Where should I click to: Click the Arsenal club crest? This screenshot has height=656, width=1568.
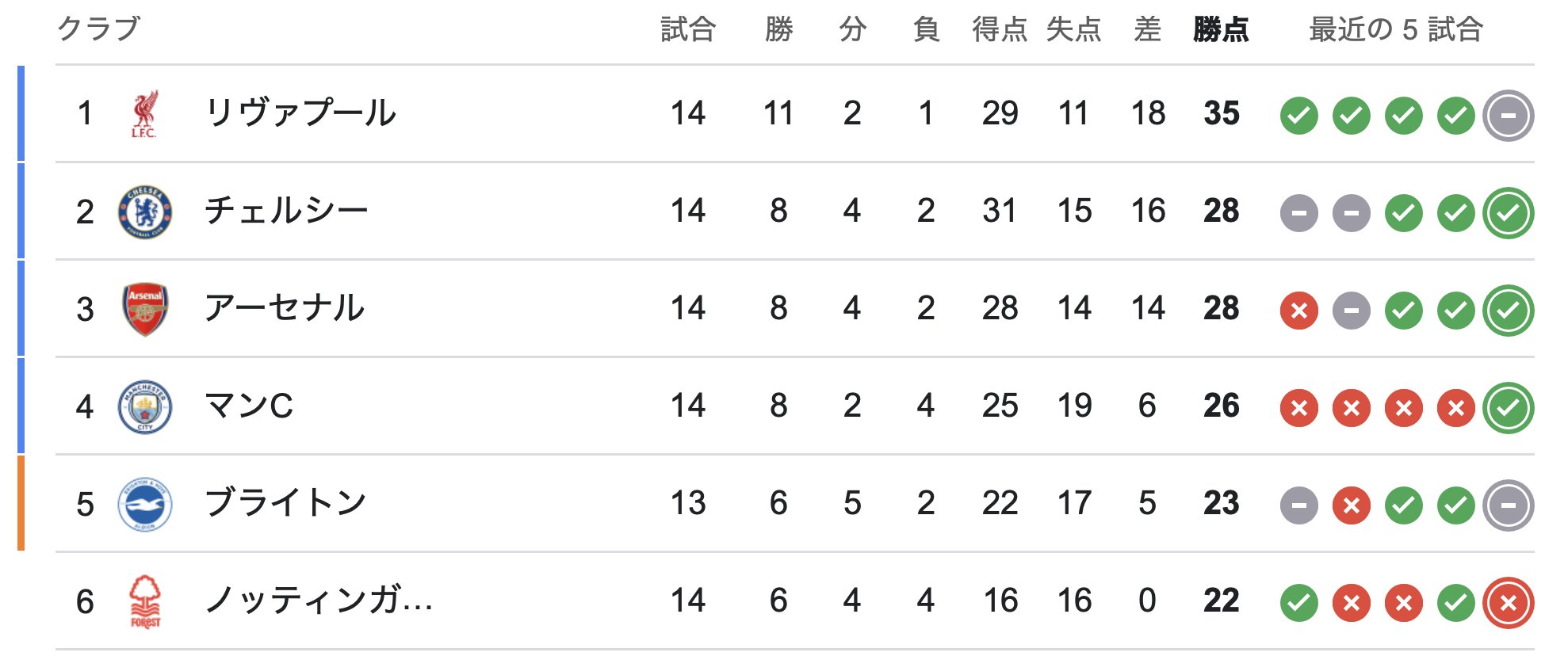[x=144, y=309]
